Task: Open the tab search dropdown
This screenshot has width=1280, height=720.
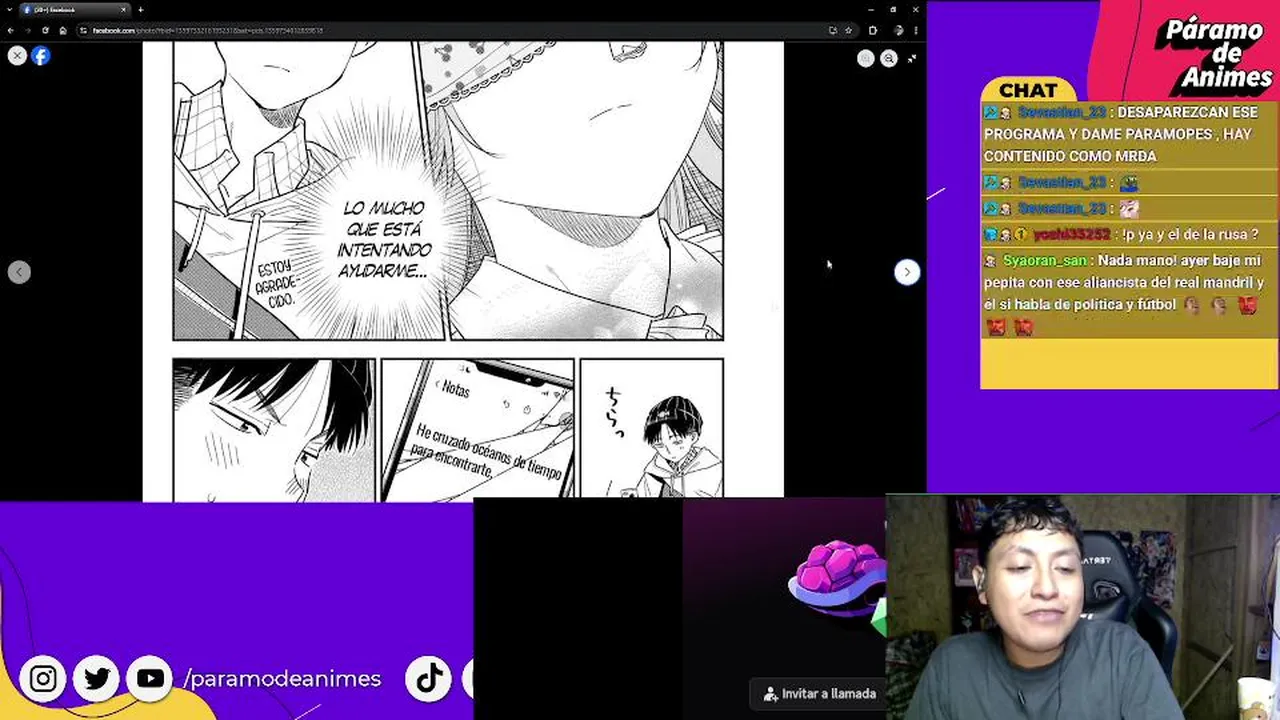Action: coord(10,10)
